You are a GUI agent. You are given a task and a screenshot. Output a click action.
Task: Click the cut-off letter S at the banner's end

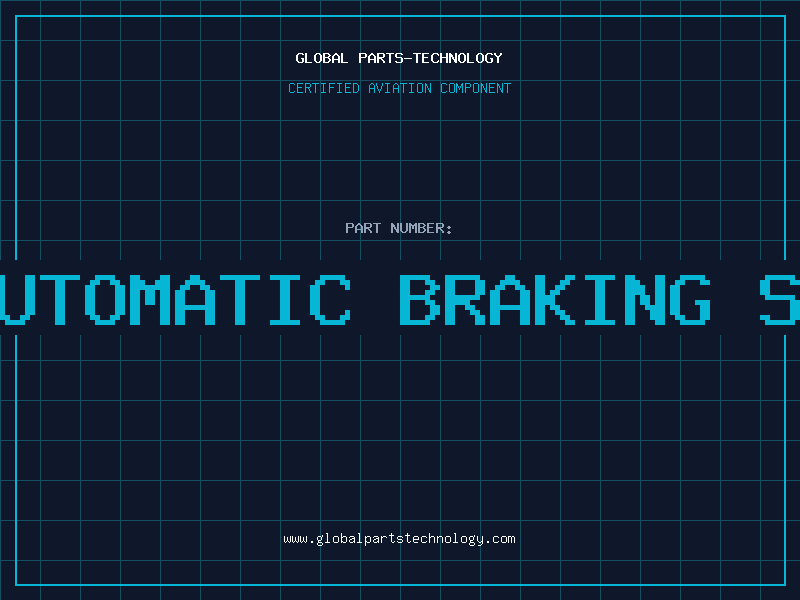pos(780,300)
